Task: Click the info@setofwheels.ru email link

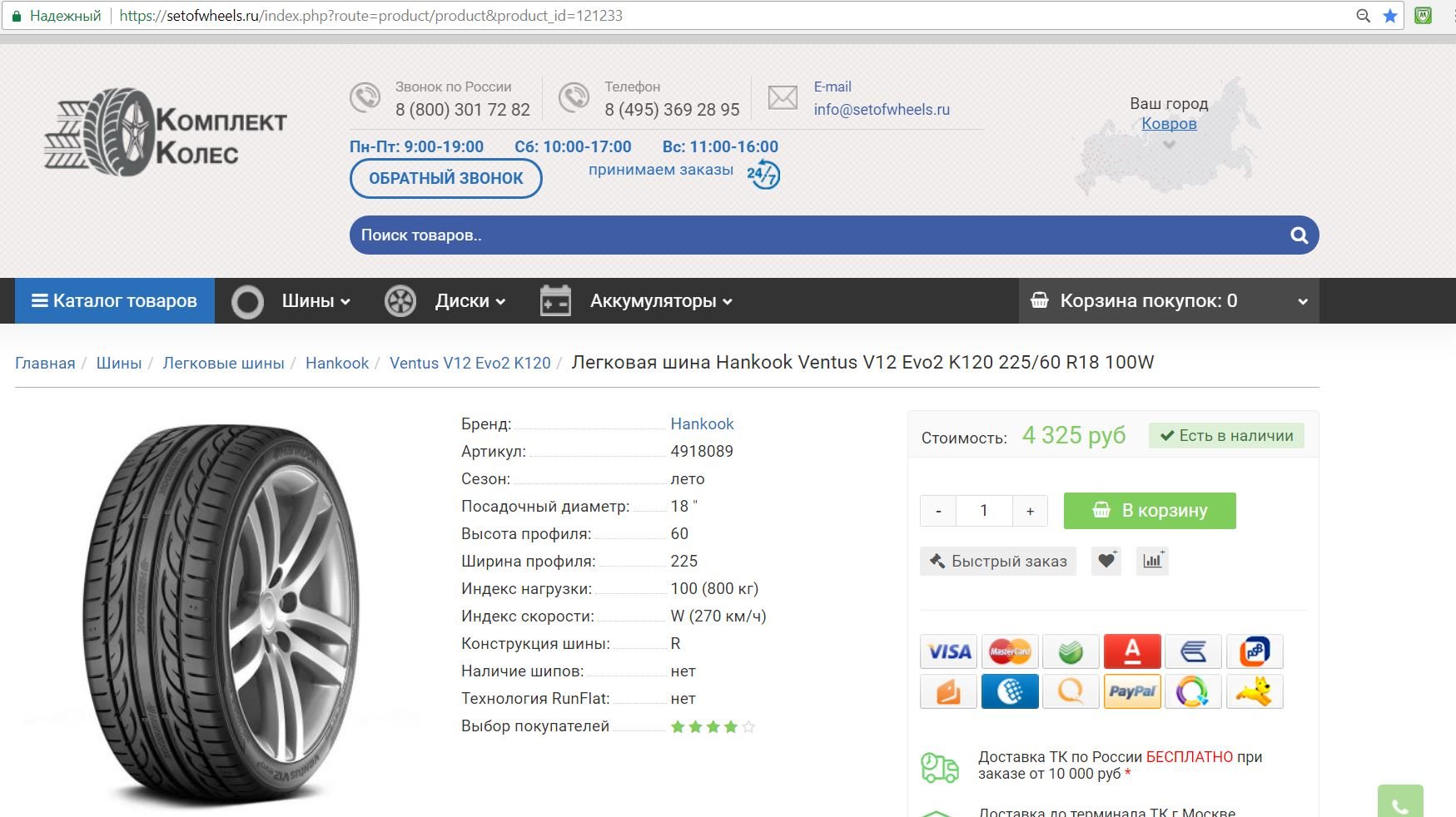Action: pyautogui.click(x=882, y=110)
